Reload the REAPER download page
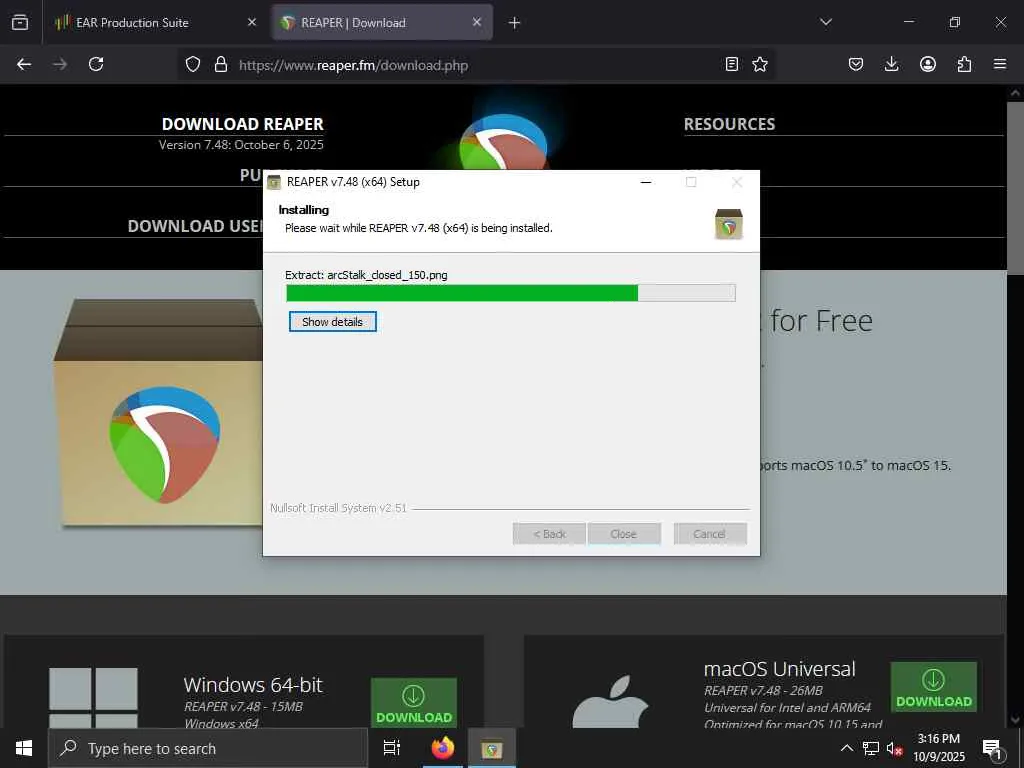Image resolution: width=1024 pixels, height=768 pixels. pyautogui.click(x=96, y=64)
